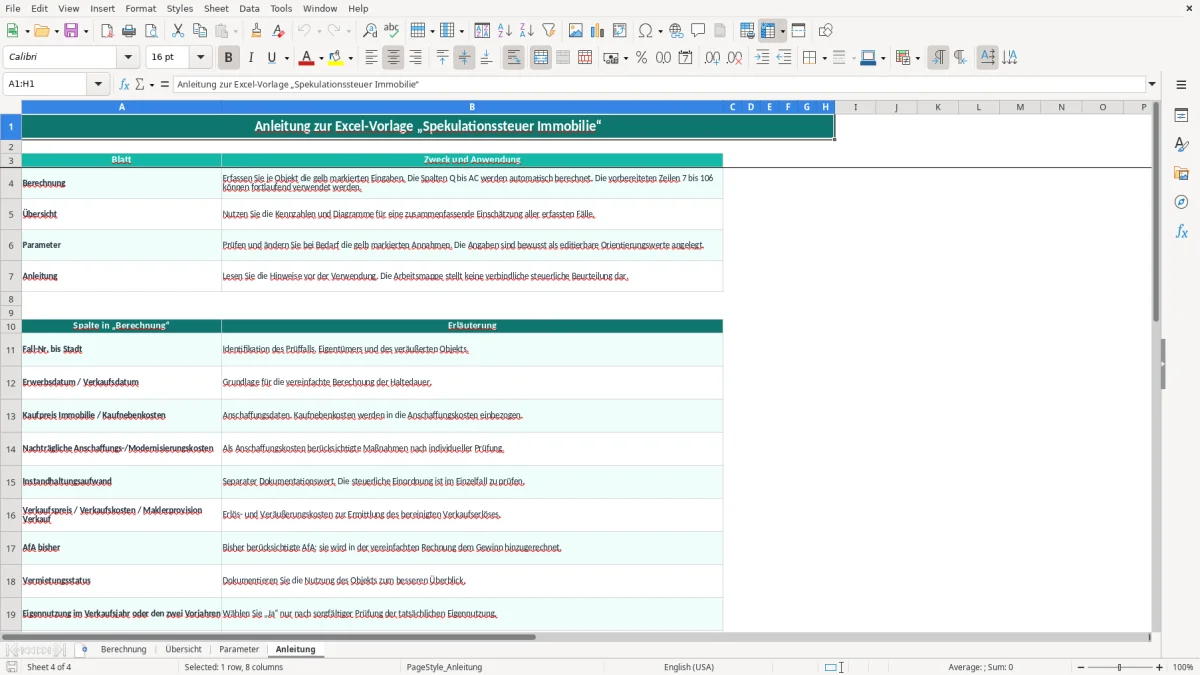Adjust the zoom slider

(1119, 667)
